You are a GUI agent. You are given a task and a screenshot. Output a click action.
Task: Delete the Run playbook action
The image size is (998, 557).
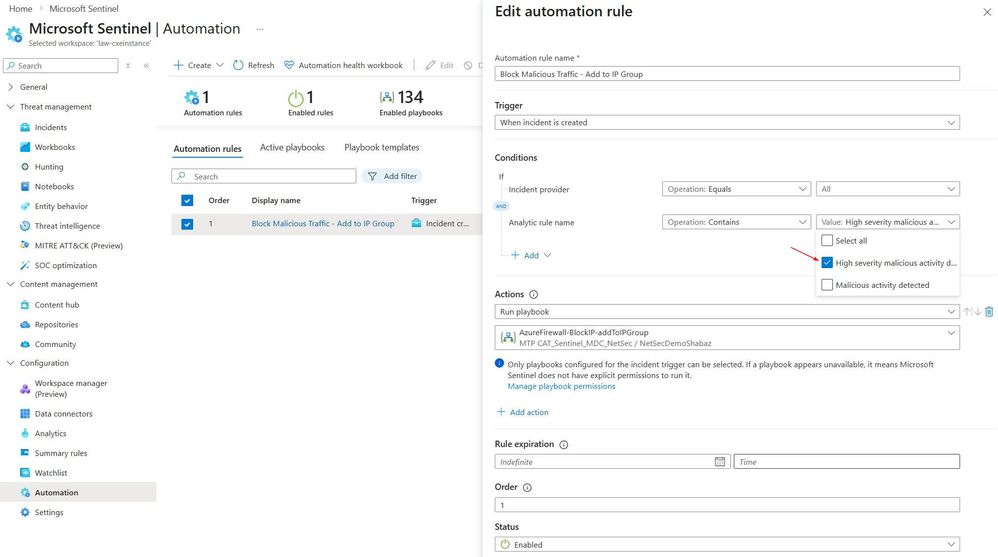[988, 312]
